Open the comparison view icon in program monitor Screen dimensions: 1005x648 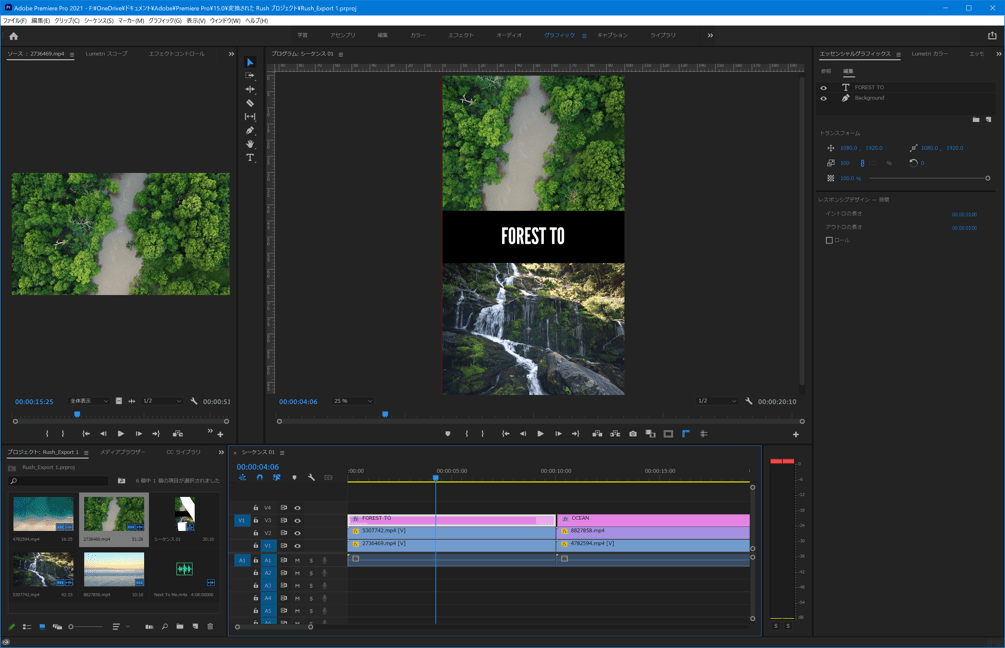pyautogui.click(x=651, y=434)
